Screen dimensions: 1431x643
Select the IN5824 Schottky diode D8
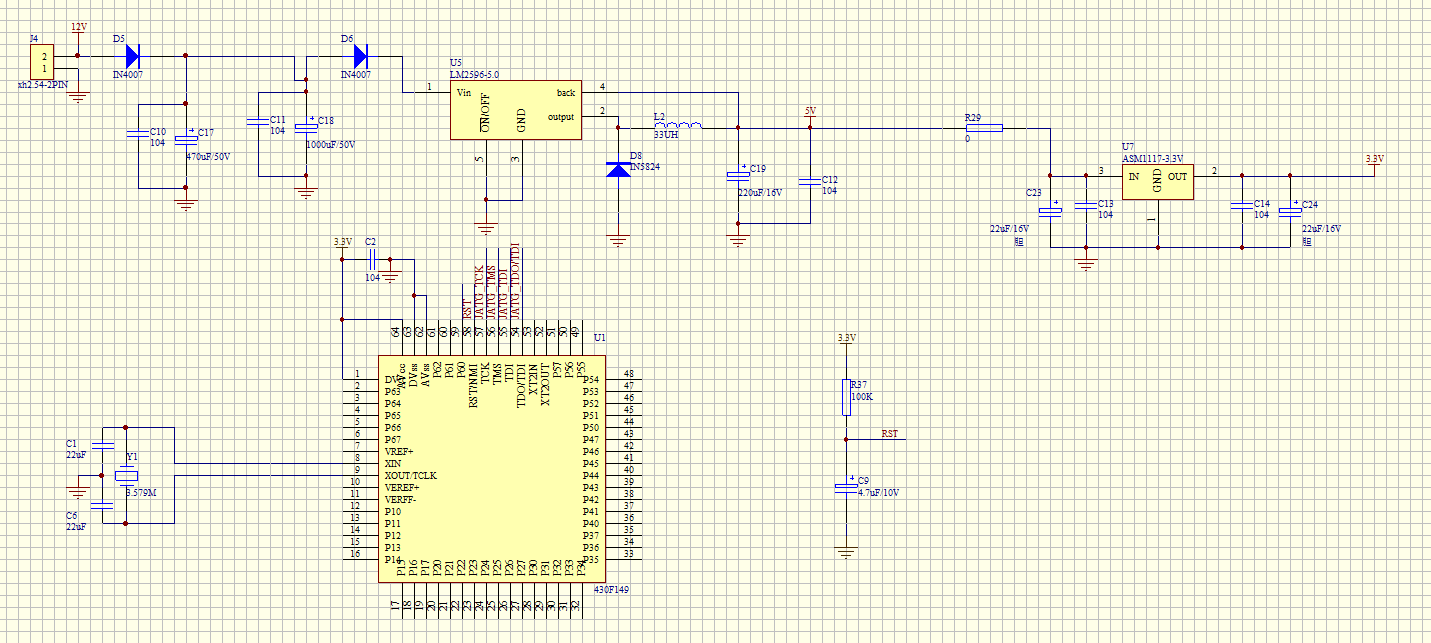[x=619, y=168]
